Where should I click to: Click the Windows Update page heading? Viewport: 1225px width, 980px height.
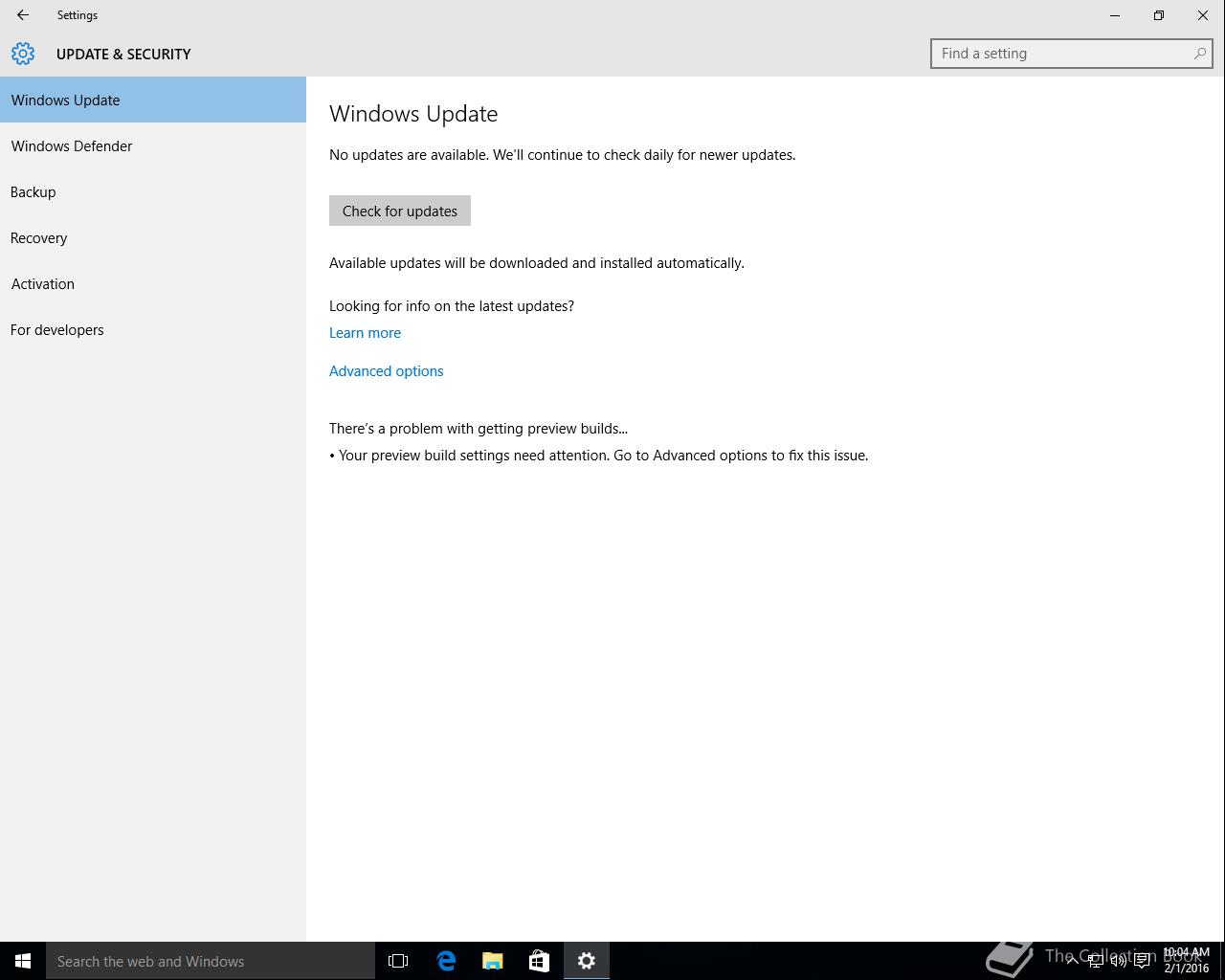[413, 114]
